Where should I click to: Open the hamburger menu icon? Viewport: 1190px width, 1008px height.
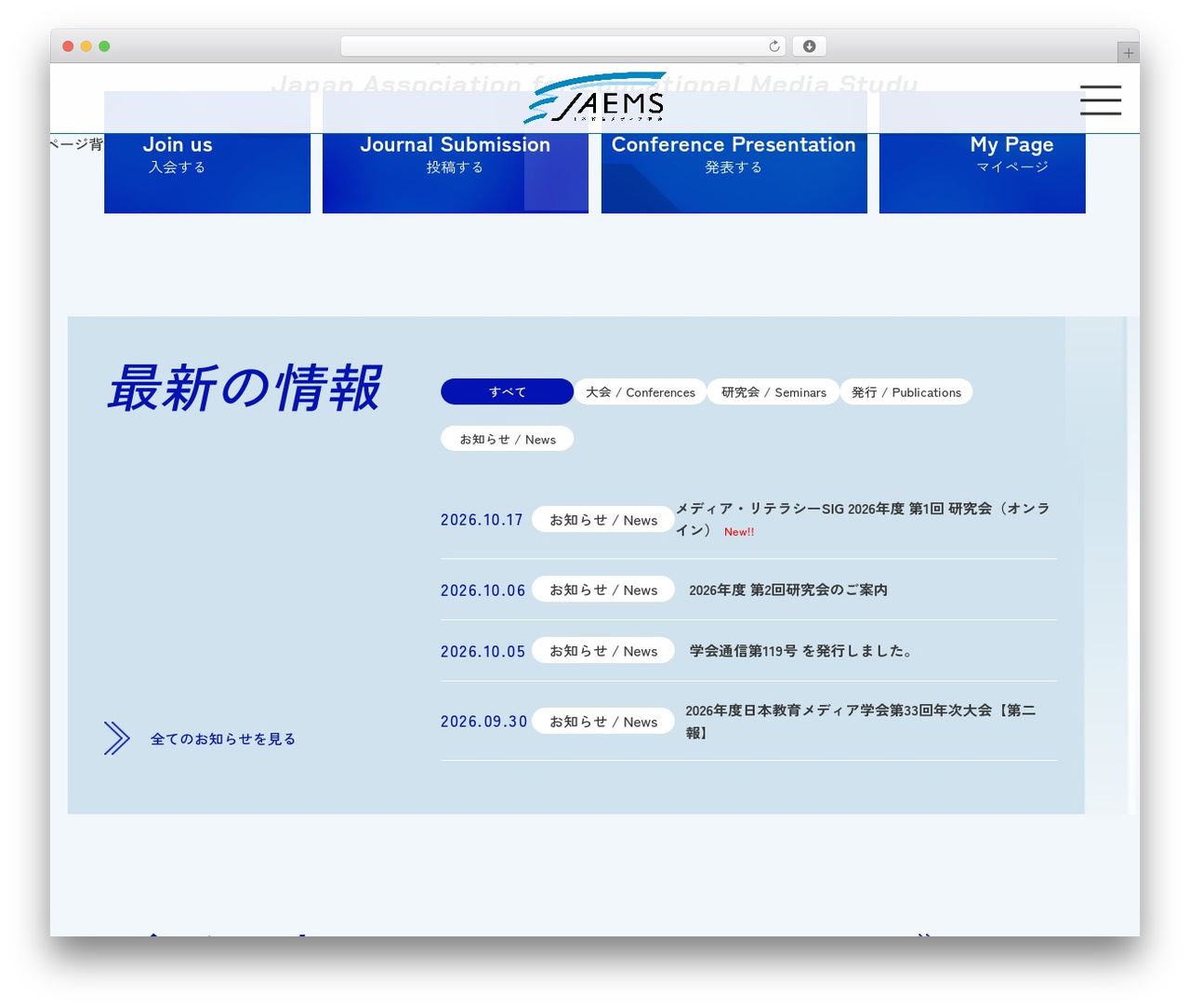point(1100,99)
